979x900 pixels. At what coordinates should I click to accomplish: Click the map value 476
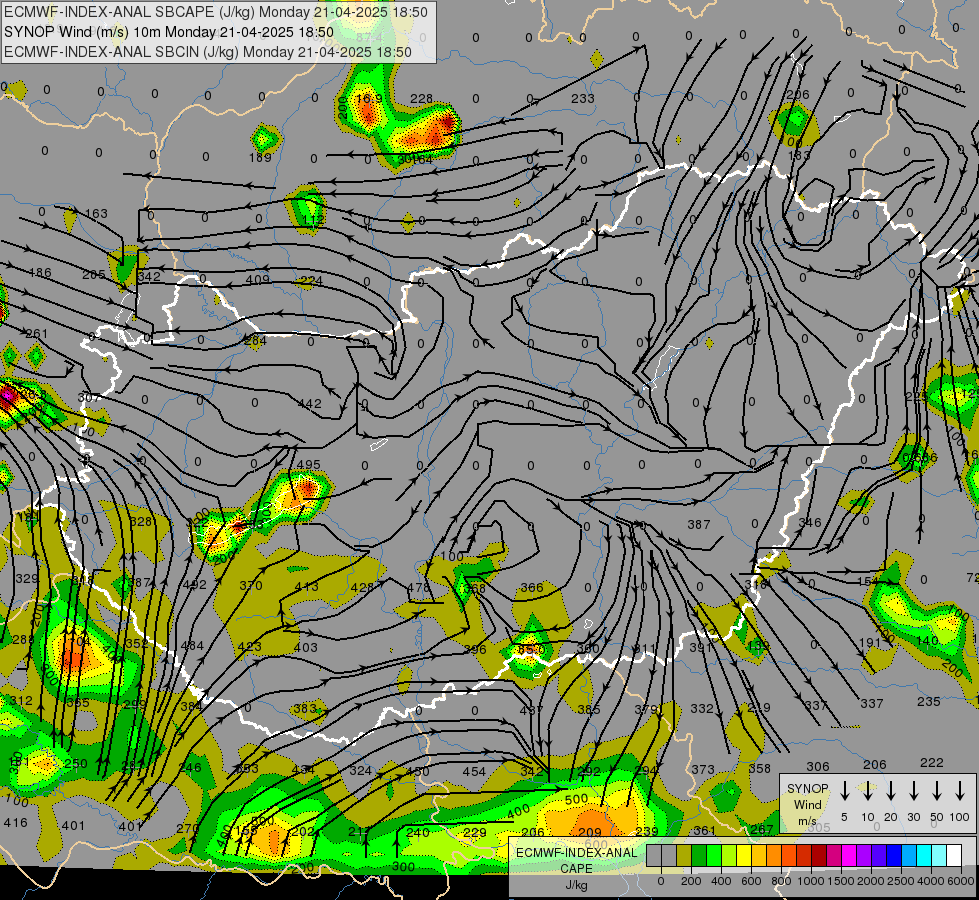(418, 587)
